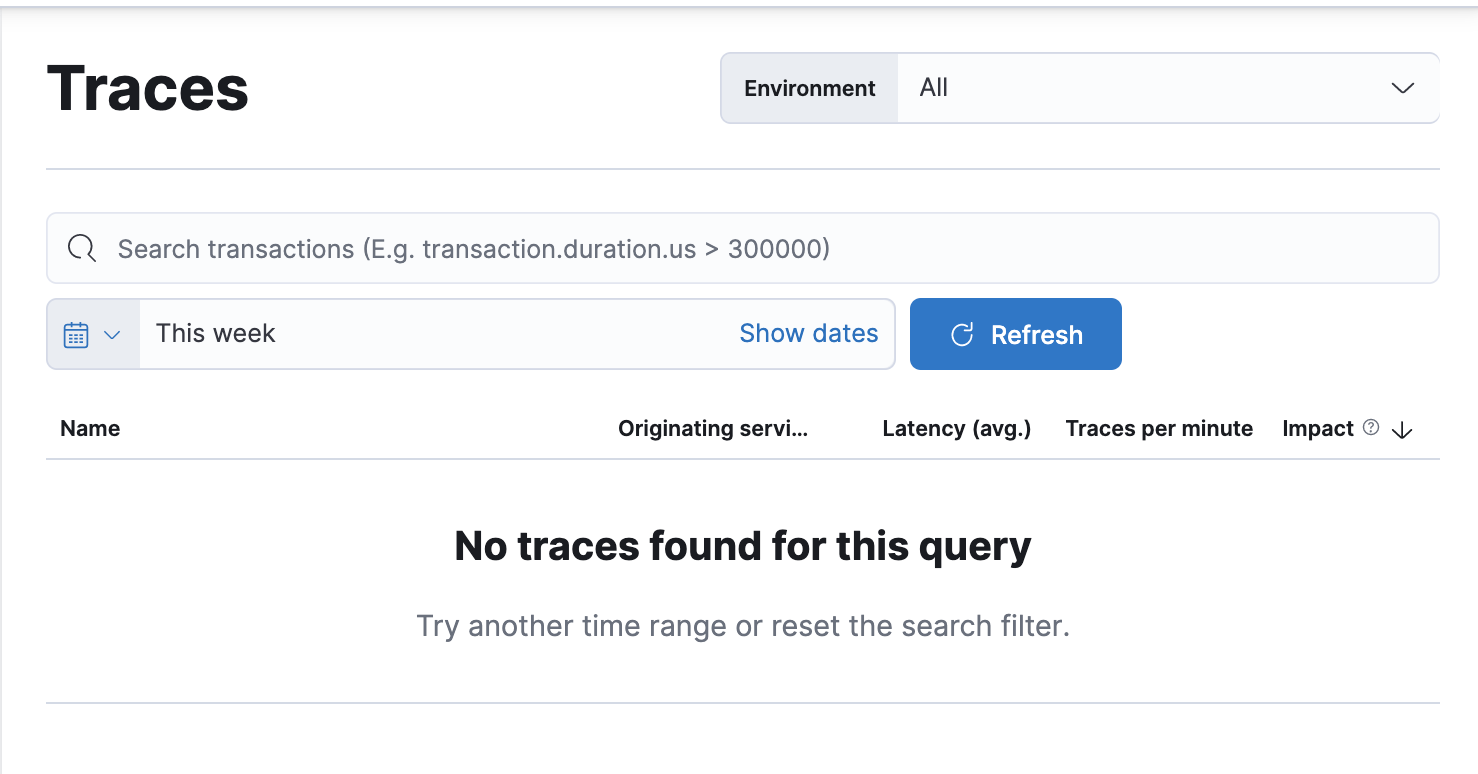The image size is (1478, 774).
Task: Open the calendar date picker icon
Action: [77, 333]
